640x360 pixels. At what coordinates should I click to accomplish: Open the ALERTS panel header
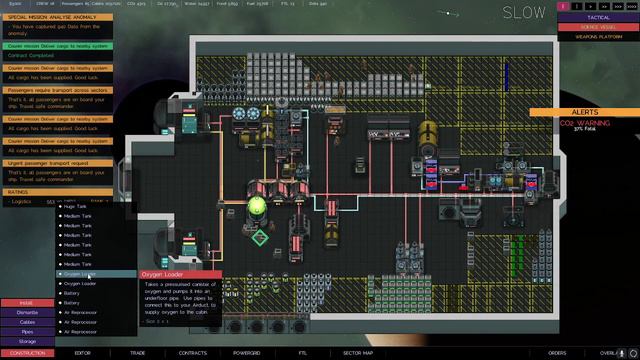584,112
